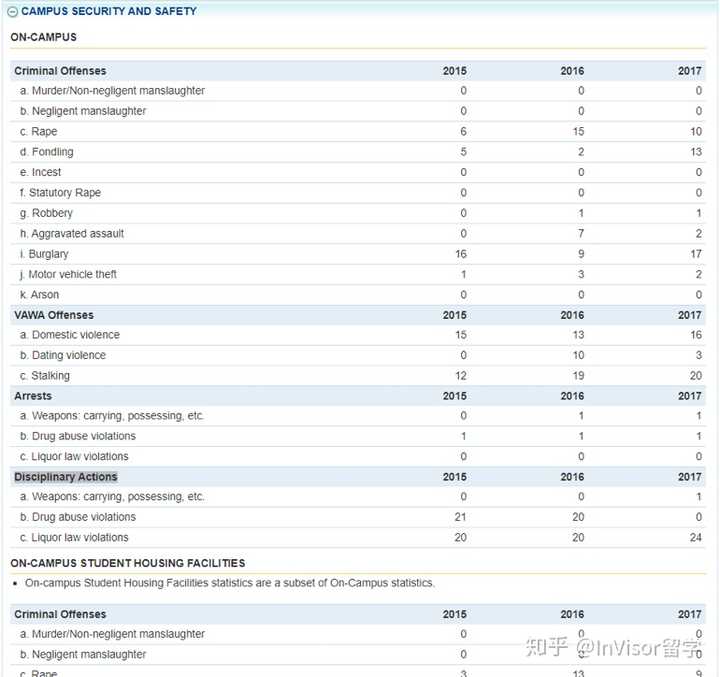Select the 'b. Dating violence' row label
This screenshot has width=720, height=677.
pyautogui.click(x=62, y=355)
